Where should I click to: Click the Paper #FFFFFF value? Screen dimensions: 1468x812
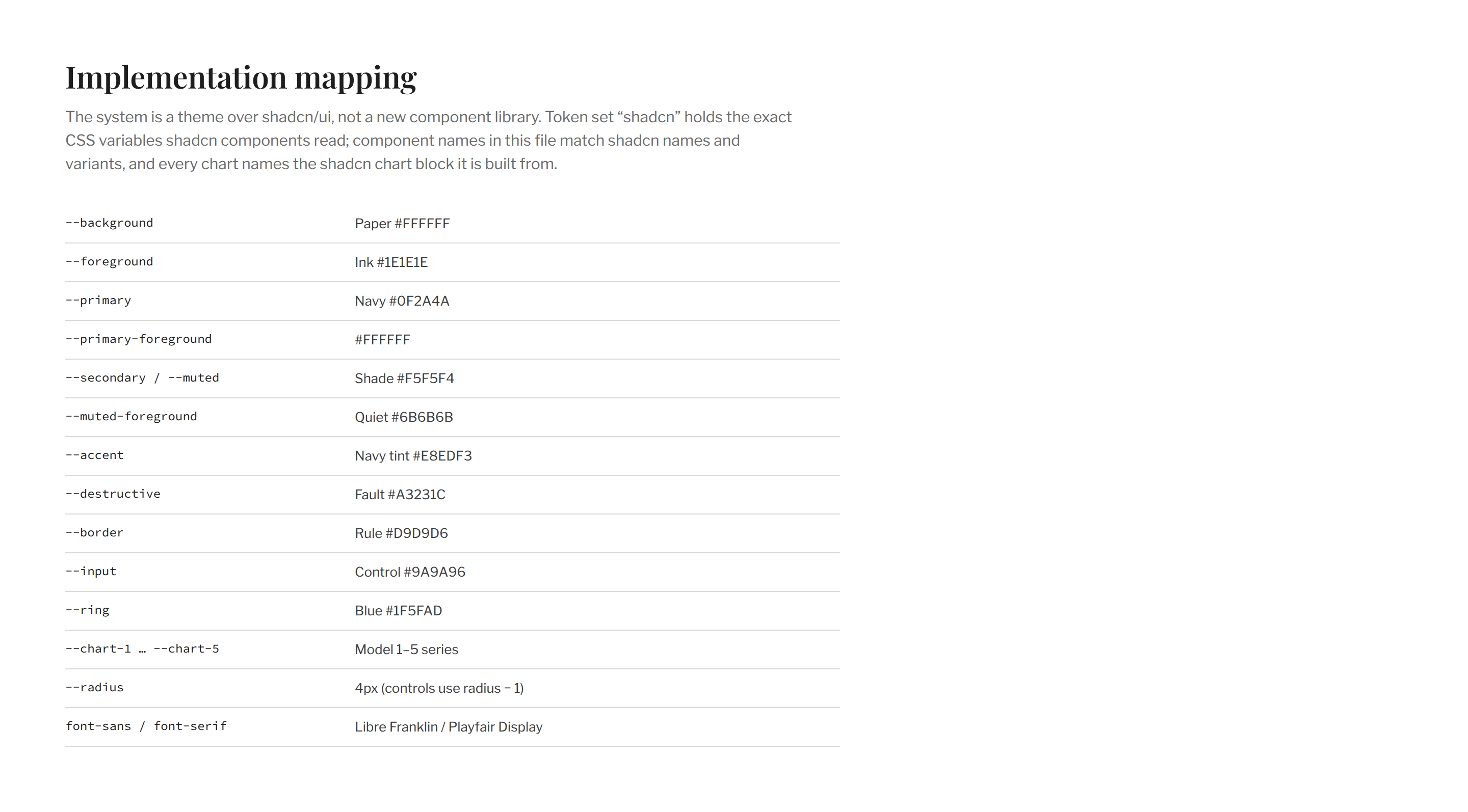point(402,223)
